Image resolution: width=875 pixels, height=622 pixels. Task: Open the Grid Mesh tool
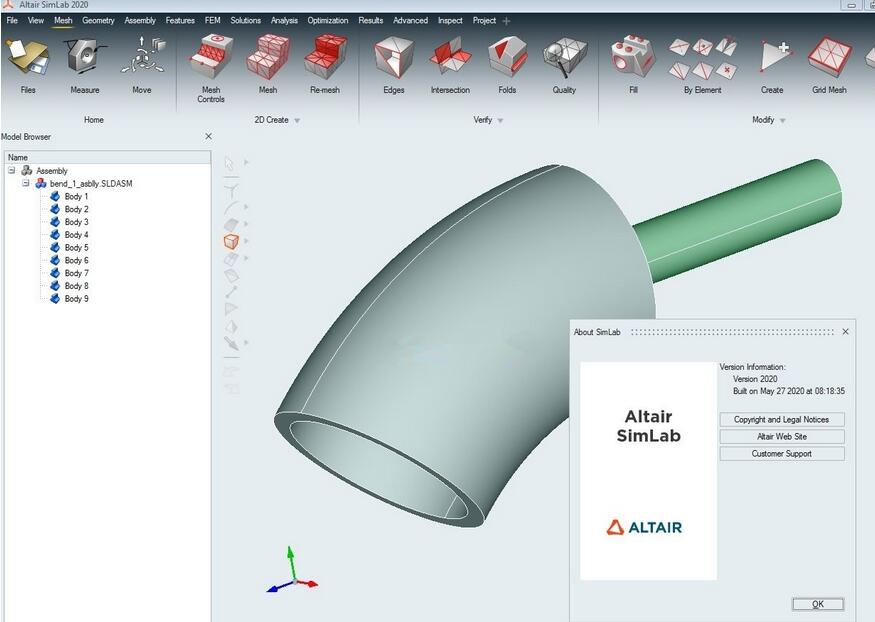[829, 65]
